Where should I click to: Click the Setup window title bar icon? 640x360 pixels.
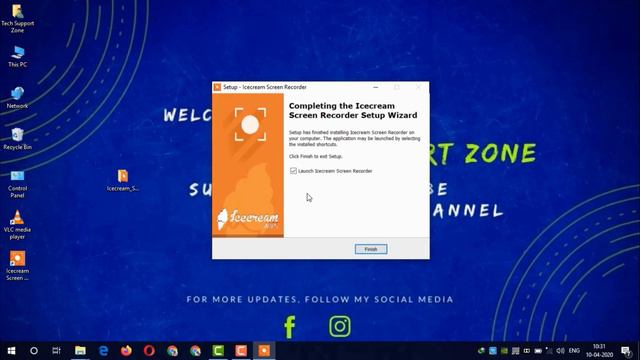[x=218, y=87]
